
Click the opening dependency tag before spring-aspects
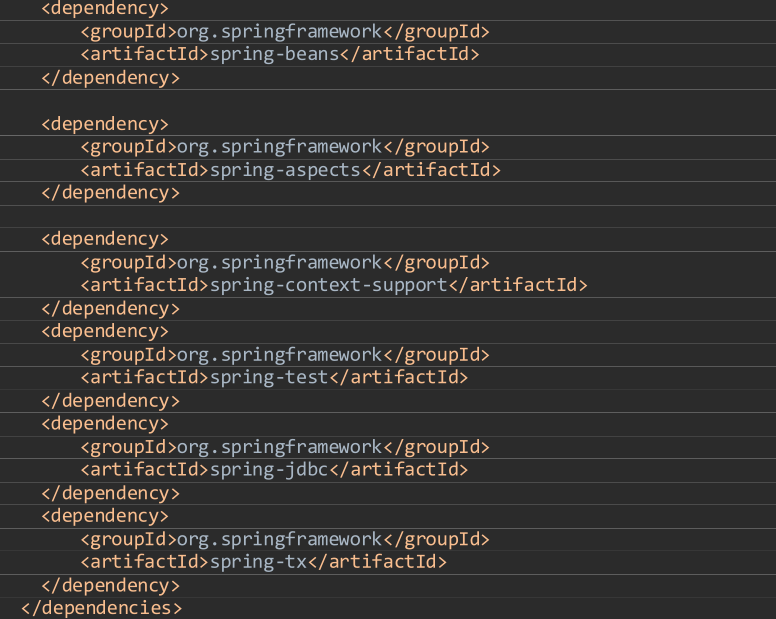[x=105, y=124]
